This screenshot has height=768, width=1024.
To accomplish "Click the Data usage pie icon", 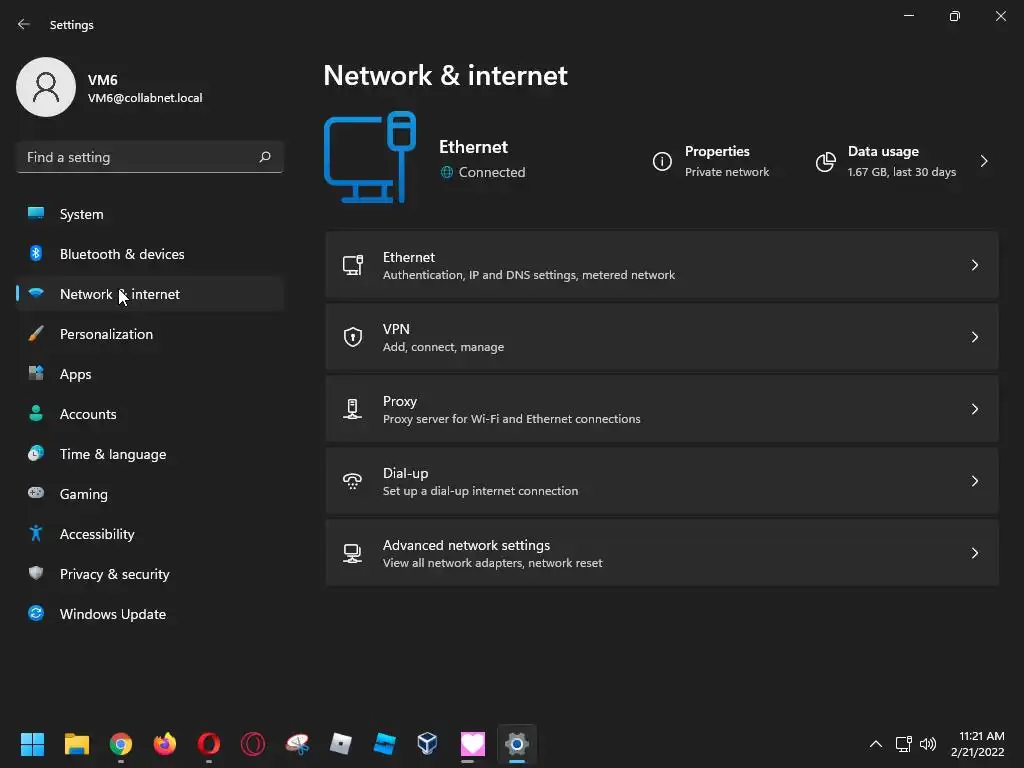I will (825, 162).
